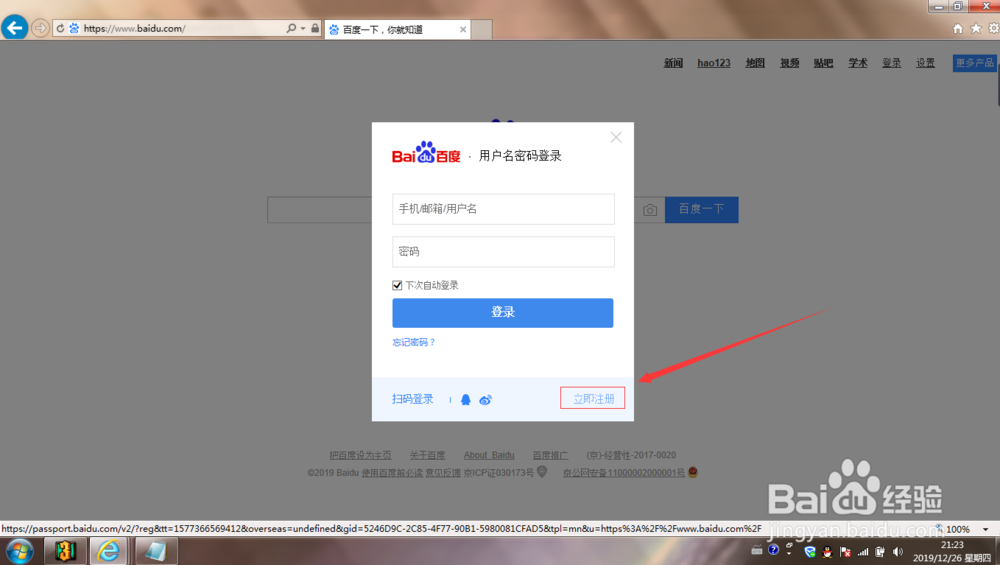Open the 使用百度前必读 footer link

coord(392,473)
